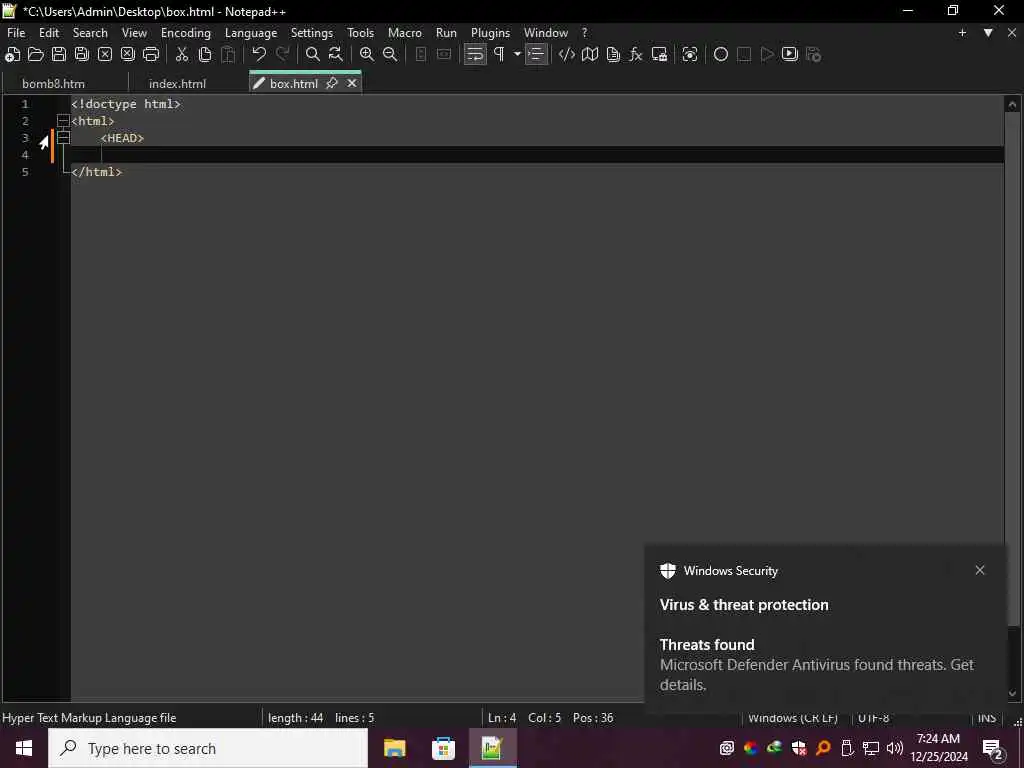Click the Save All toolbar icon
The image size is (1024, 768).
[x=82, y=55]
